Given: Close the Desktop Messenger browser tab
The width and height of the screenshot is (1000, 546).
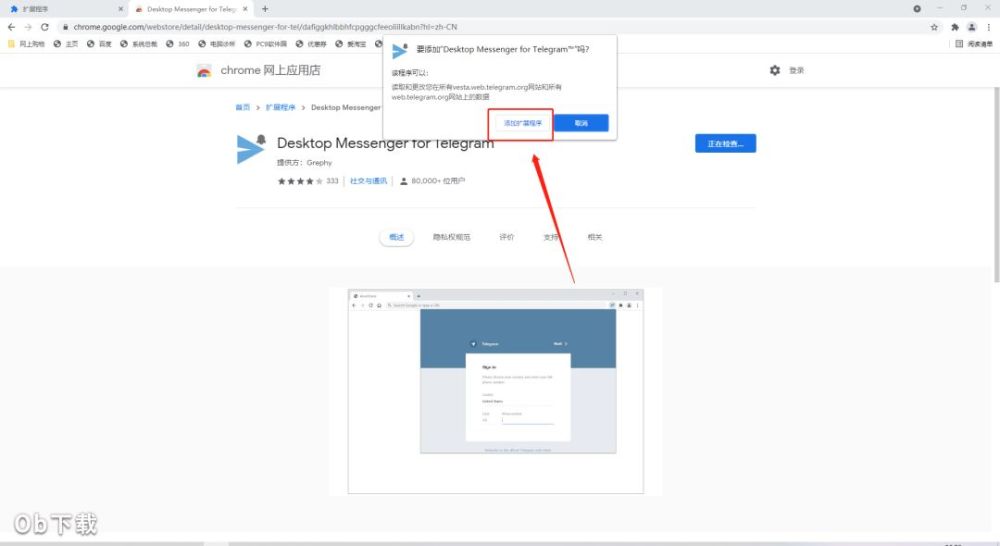Looking at the screenshot, I should coord(245,9).
